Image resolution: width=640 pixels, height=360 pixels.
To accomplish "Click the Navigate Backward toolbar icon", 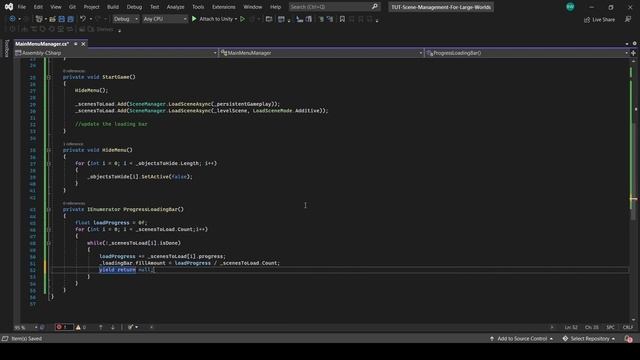I will pos(12,19).
